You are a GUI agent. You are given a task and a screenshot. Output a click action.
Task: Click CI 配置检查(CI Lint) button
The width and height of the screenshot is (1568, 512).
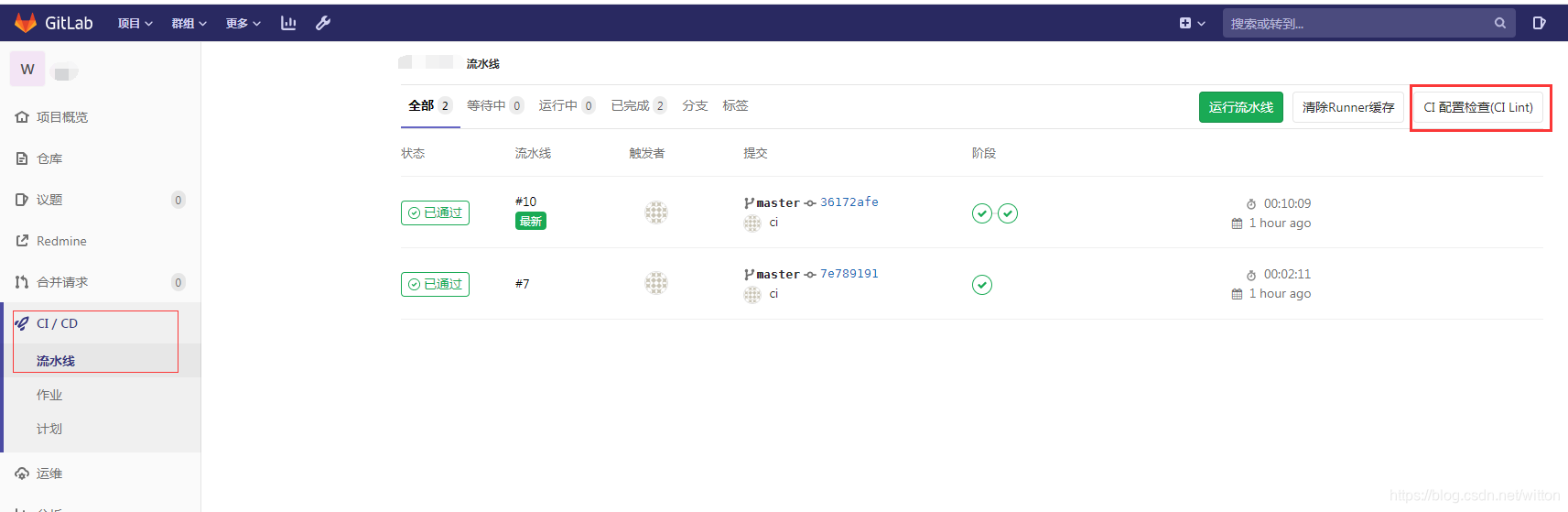(1478, 107)
